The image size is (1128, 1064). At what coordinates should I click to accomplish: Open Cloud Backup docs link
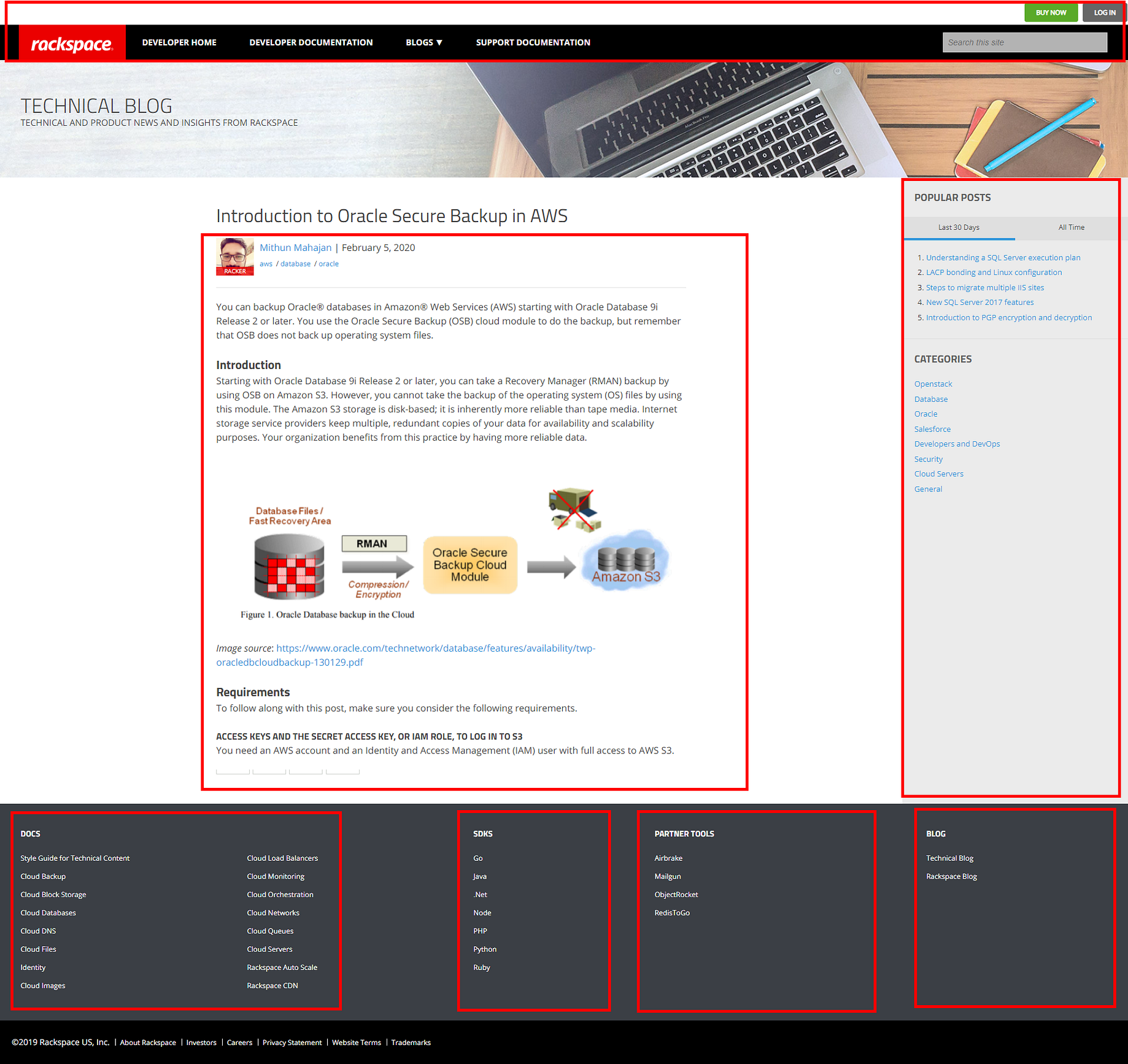pyautogui.click(x=43, y=877)
